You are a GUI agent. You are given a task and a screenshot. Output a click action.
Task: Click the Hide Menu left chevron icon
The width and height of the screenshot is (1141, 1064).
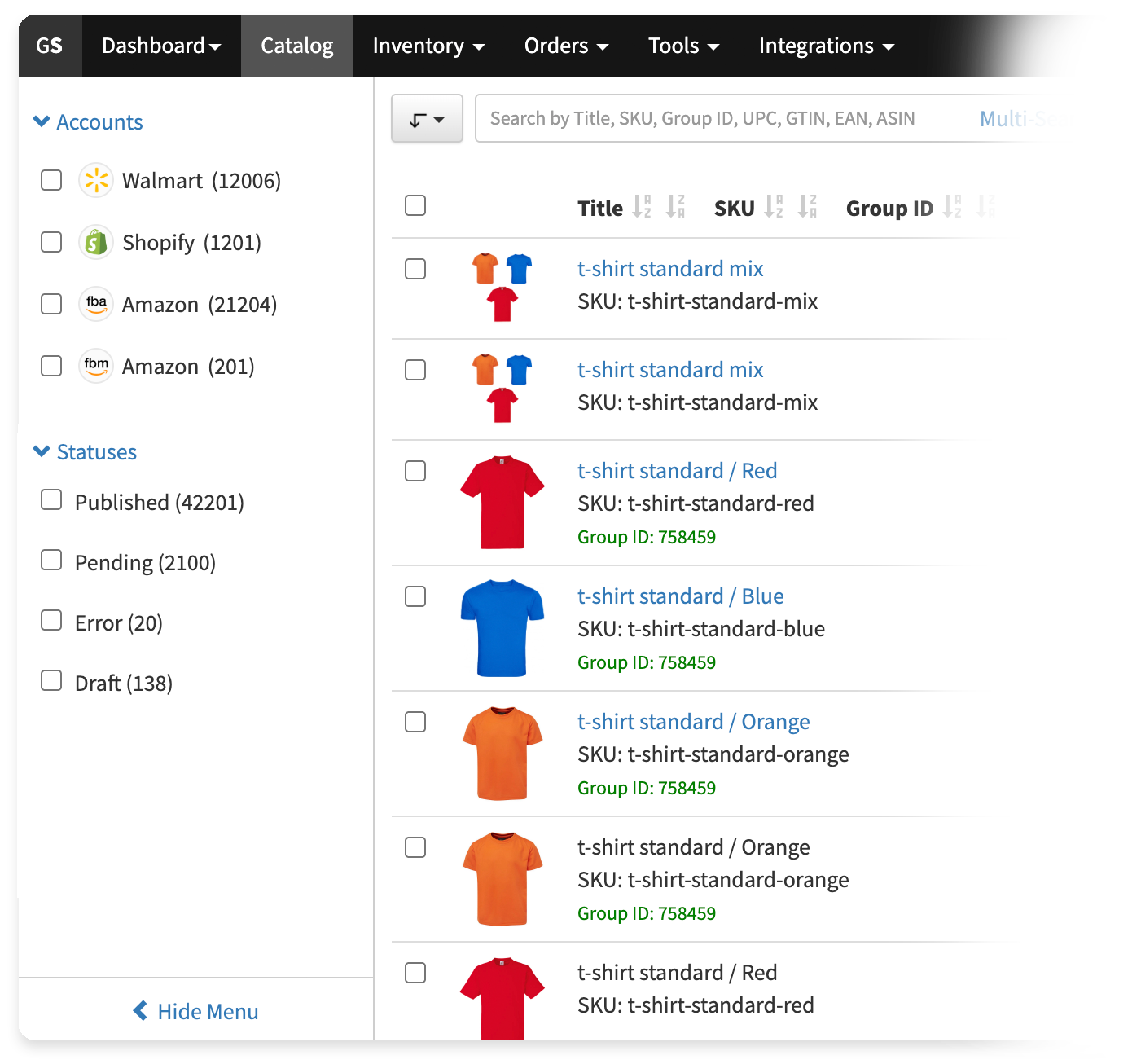[140, 1011]
